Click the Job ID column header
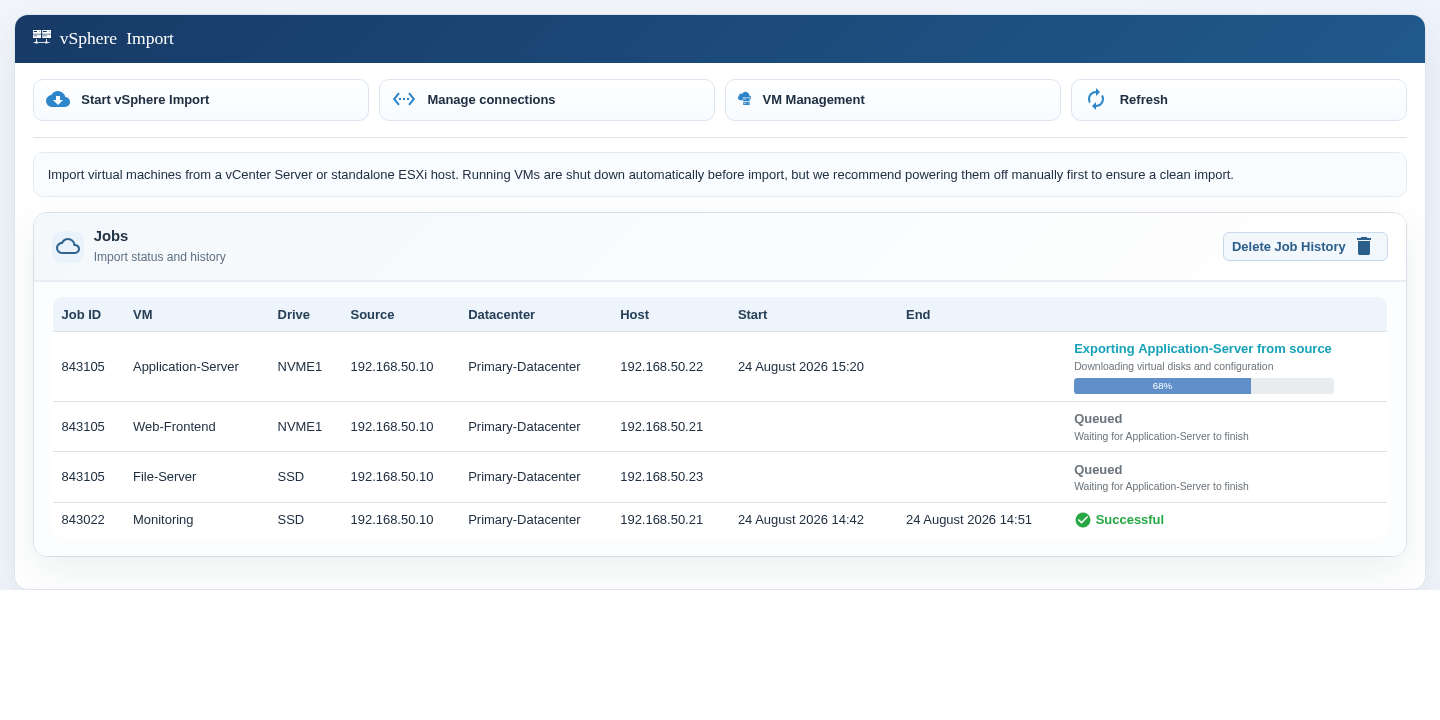The image size is (1440, 720). (81, 314)
